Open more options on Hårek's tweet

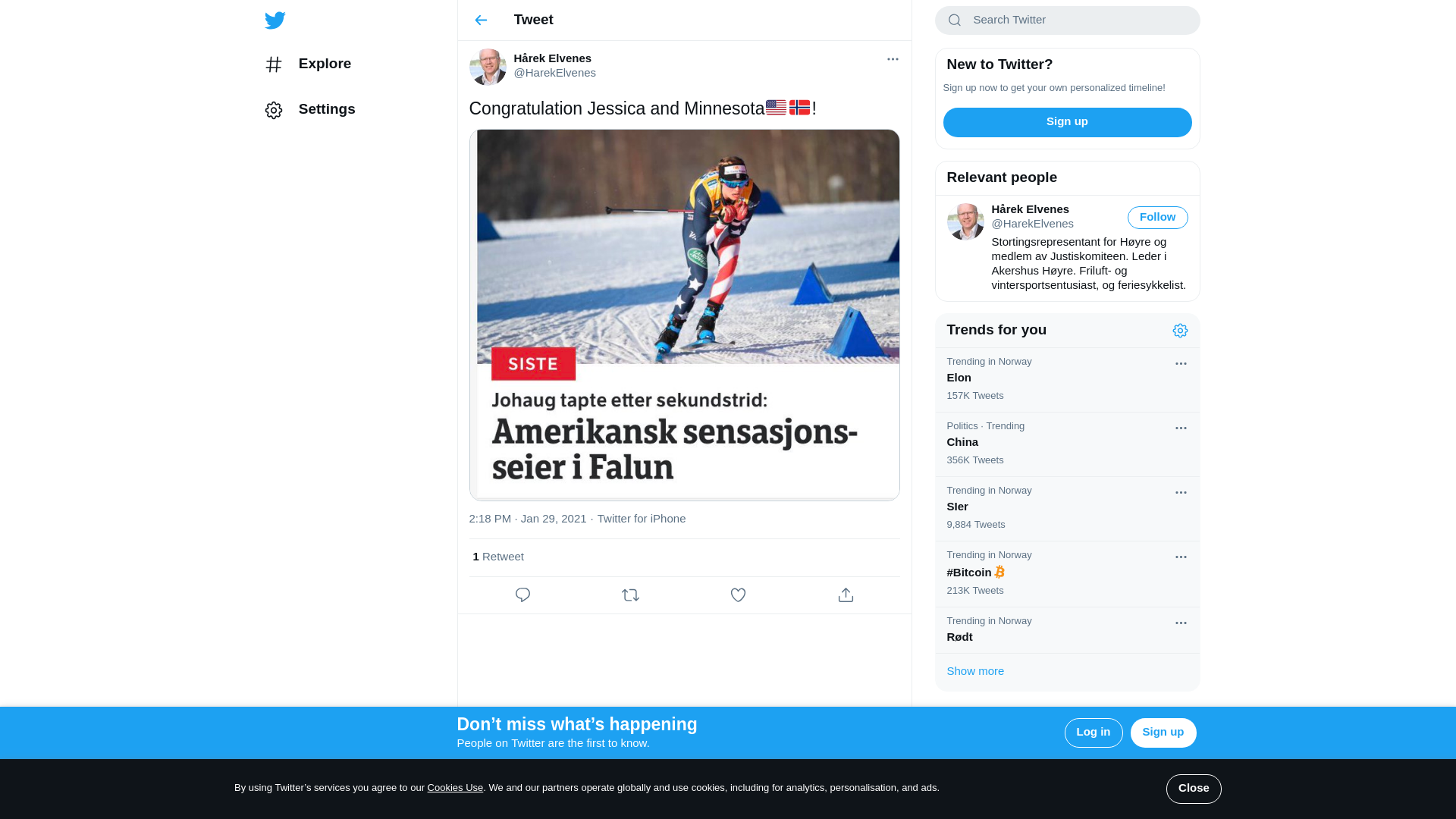(x=893, y=59)
